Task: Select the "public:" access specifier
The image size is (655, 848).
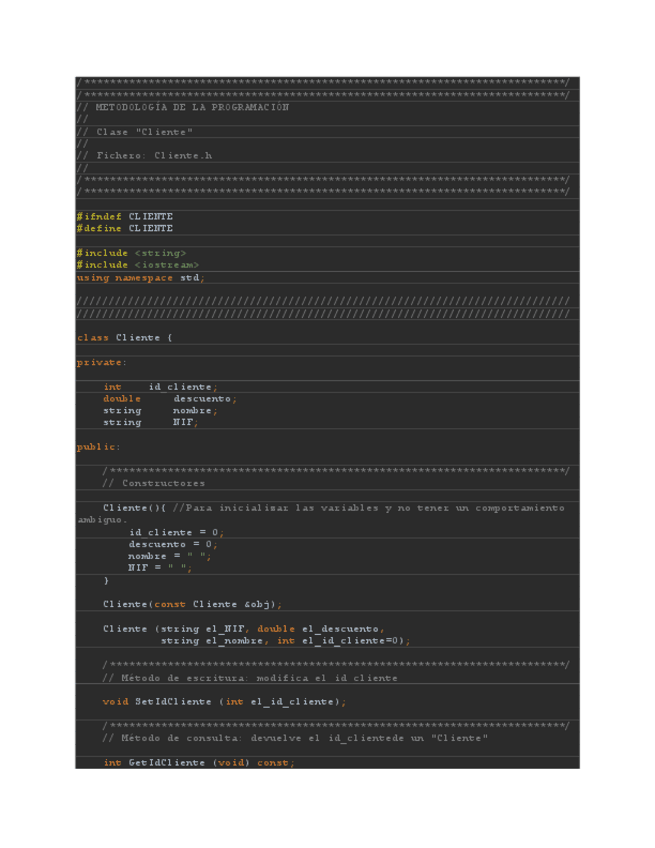Action: [98, 447]
